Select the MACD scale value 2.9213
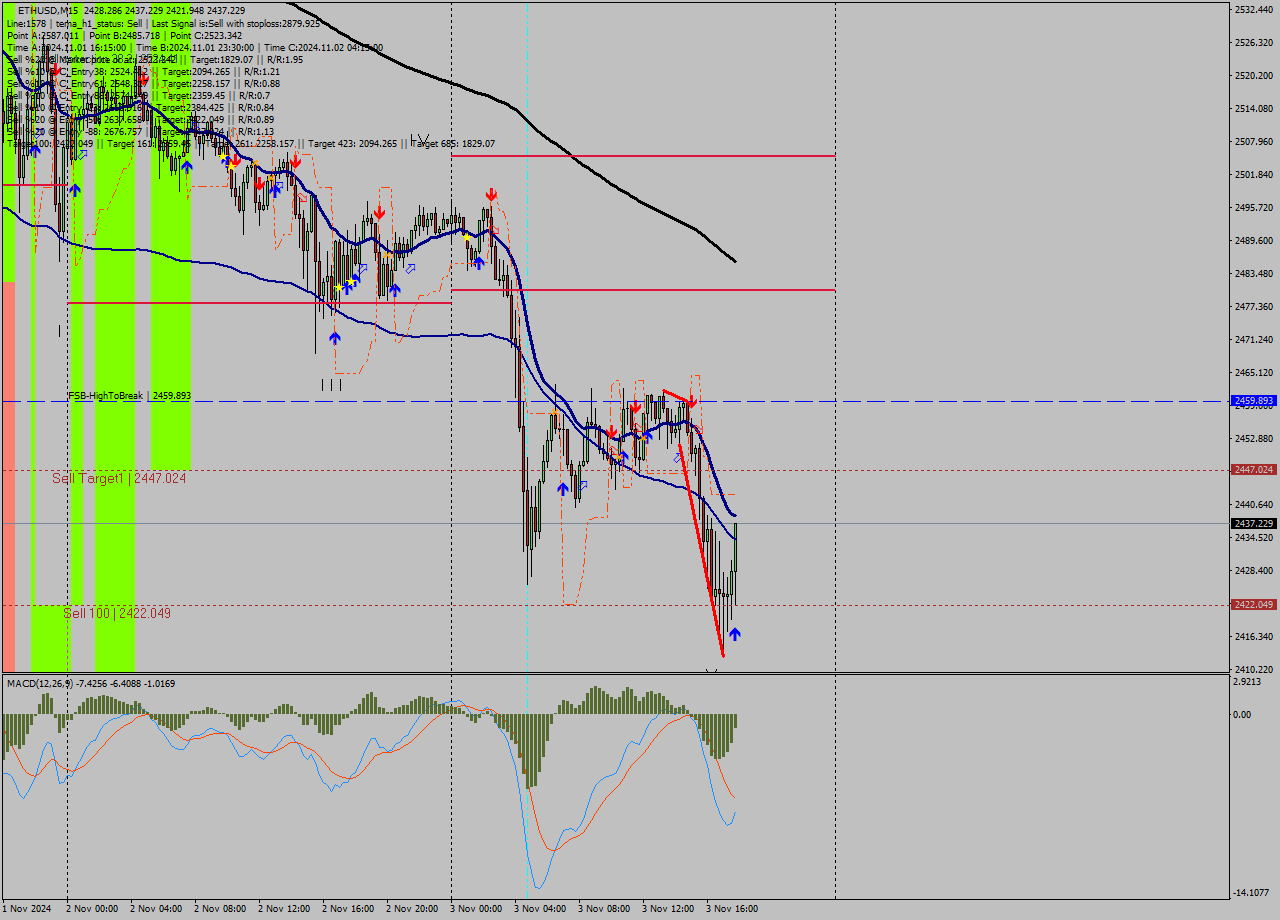 [x=1249, y=681]
